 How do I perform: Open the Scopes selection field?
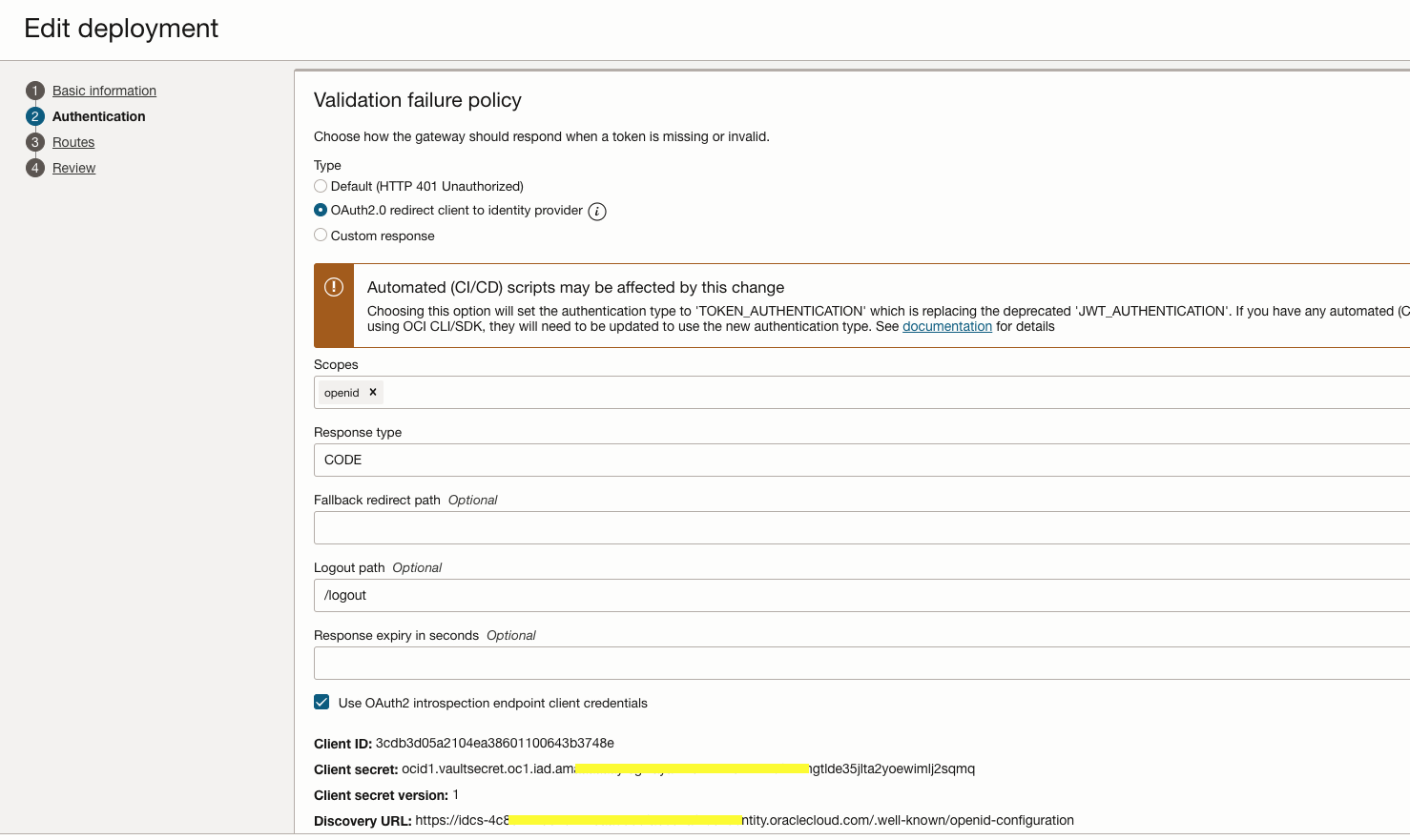(x=859, y=392)
